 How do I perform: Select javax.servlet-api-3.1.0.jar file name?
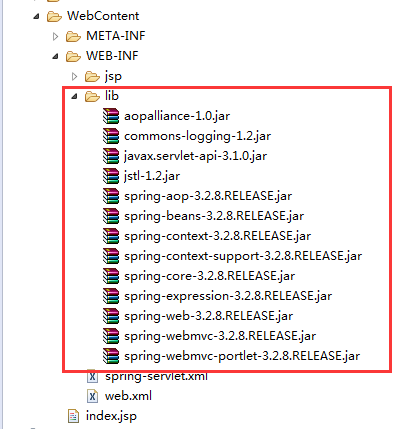coord(195,156)
